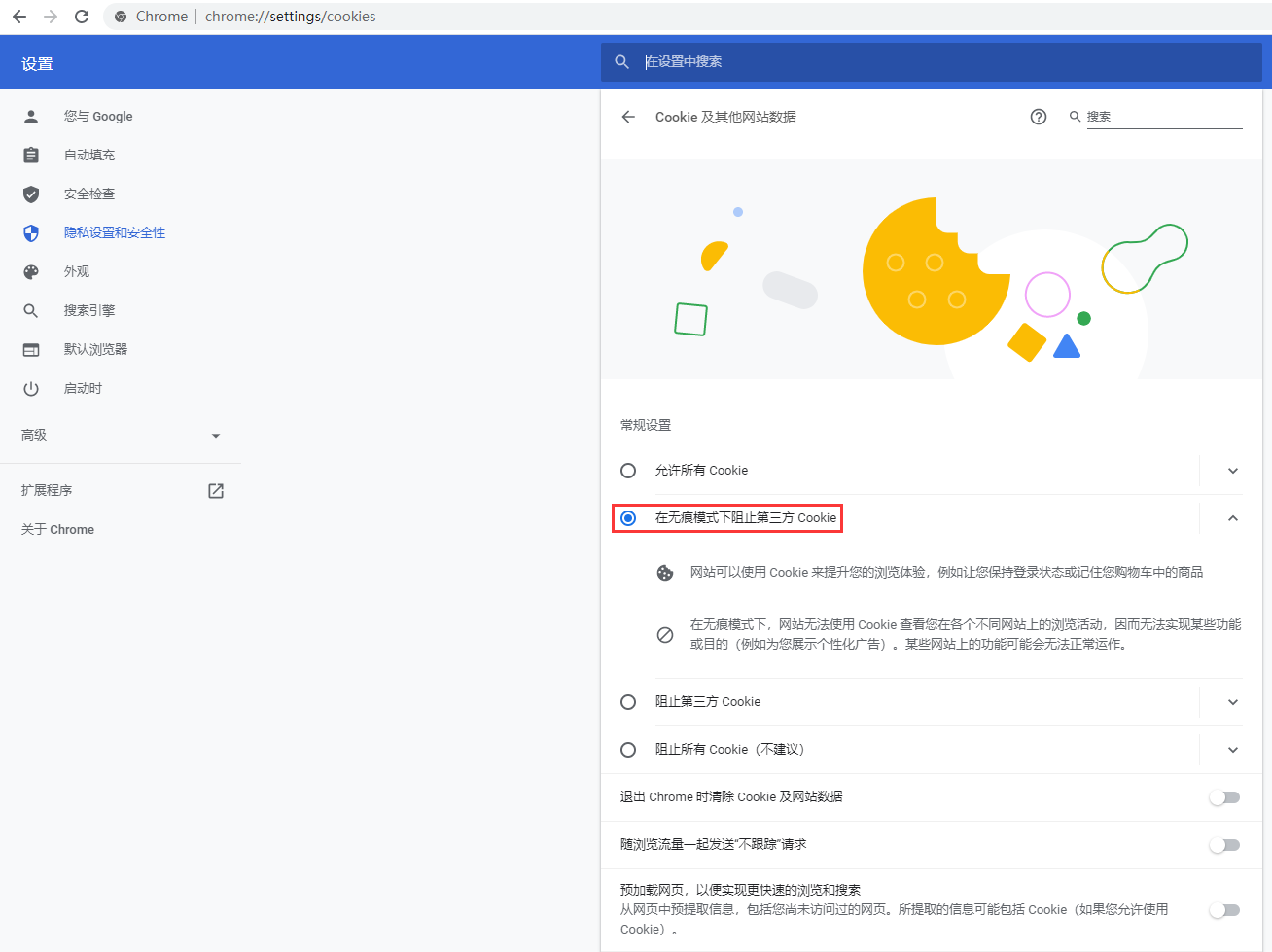Click the magnifier icon for 搜索引擎

31,311
